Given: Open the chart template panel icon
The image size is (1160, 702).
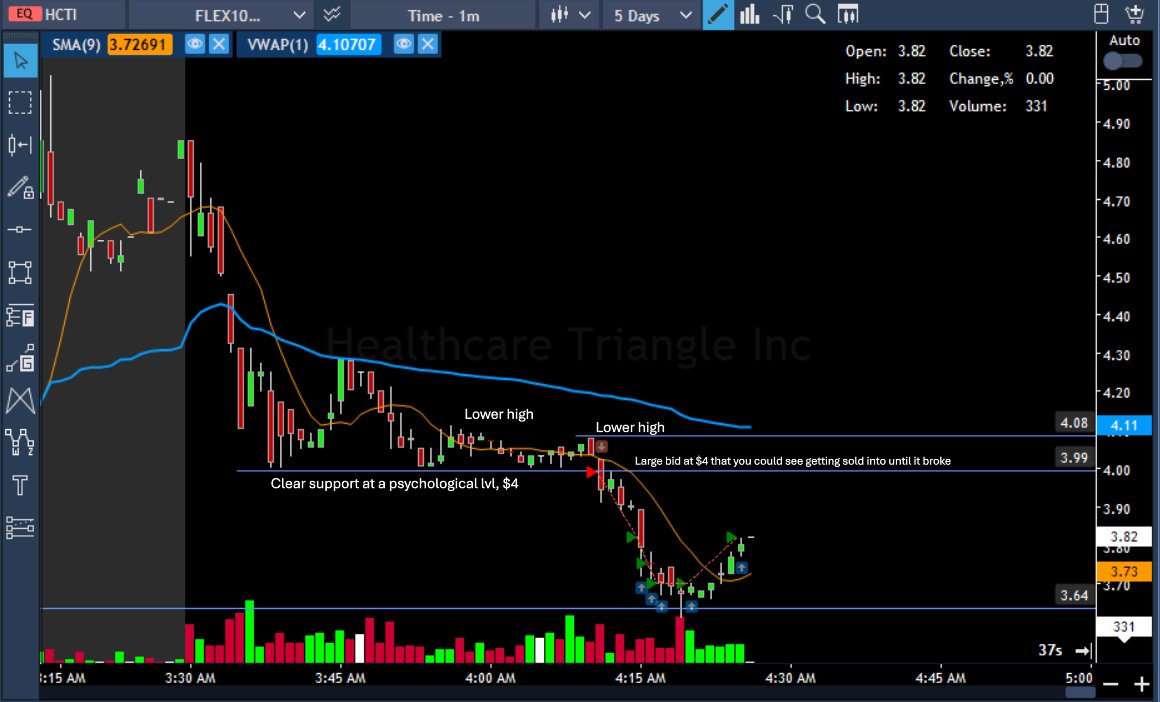Looking at the screenshot, I should tap(848, 14).
